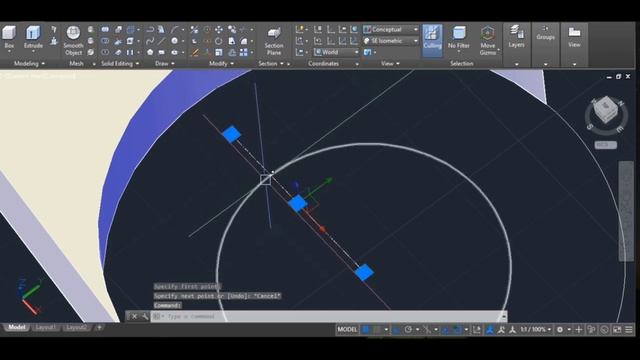The image size is (640, 360).
Task: Open the annotation scale 1:1 / 100% dropdown
Action: [x=536, y=329]
